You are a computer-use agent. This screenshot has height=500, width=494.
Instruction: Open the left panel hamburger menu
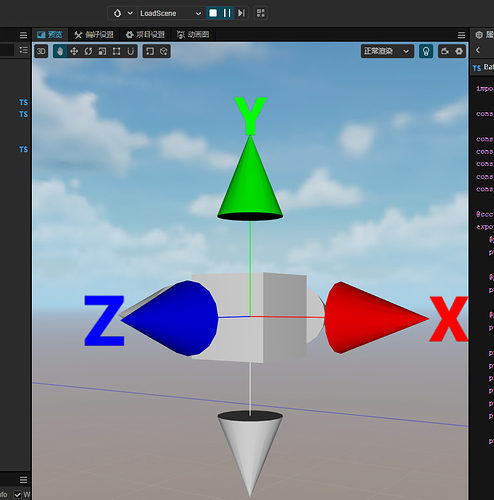tap(23, 35)
